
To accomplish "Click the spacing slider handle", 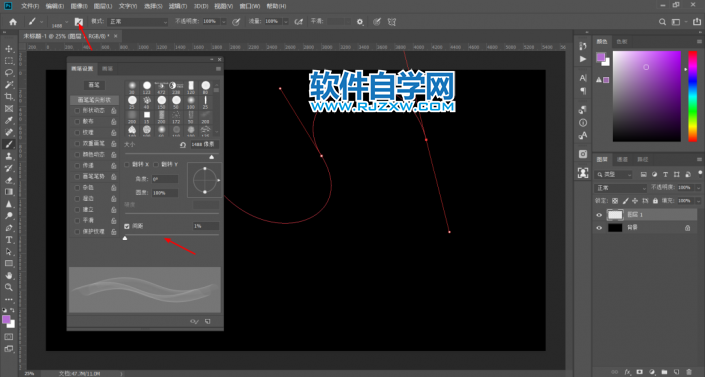I will point(125,238).
